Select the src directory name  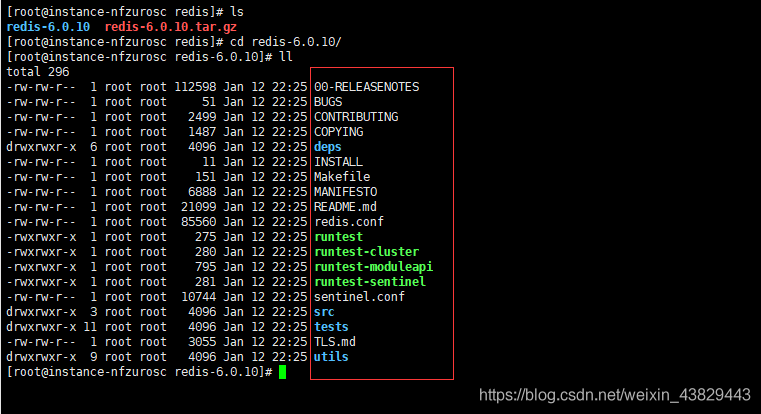click(324, 312)
